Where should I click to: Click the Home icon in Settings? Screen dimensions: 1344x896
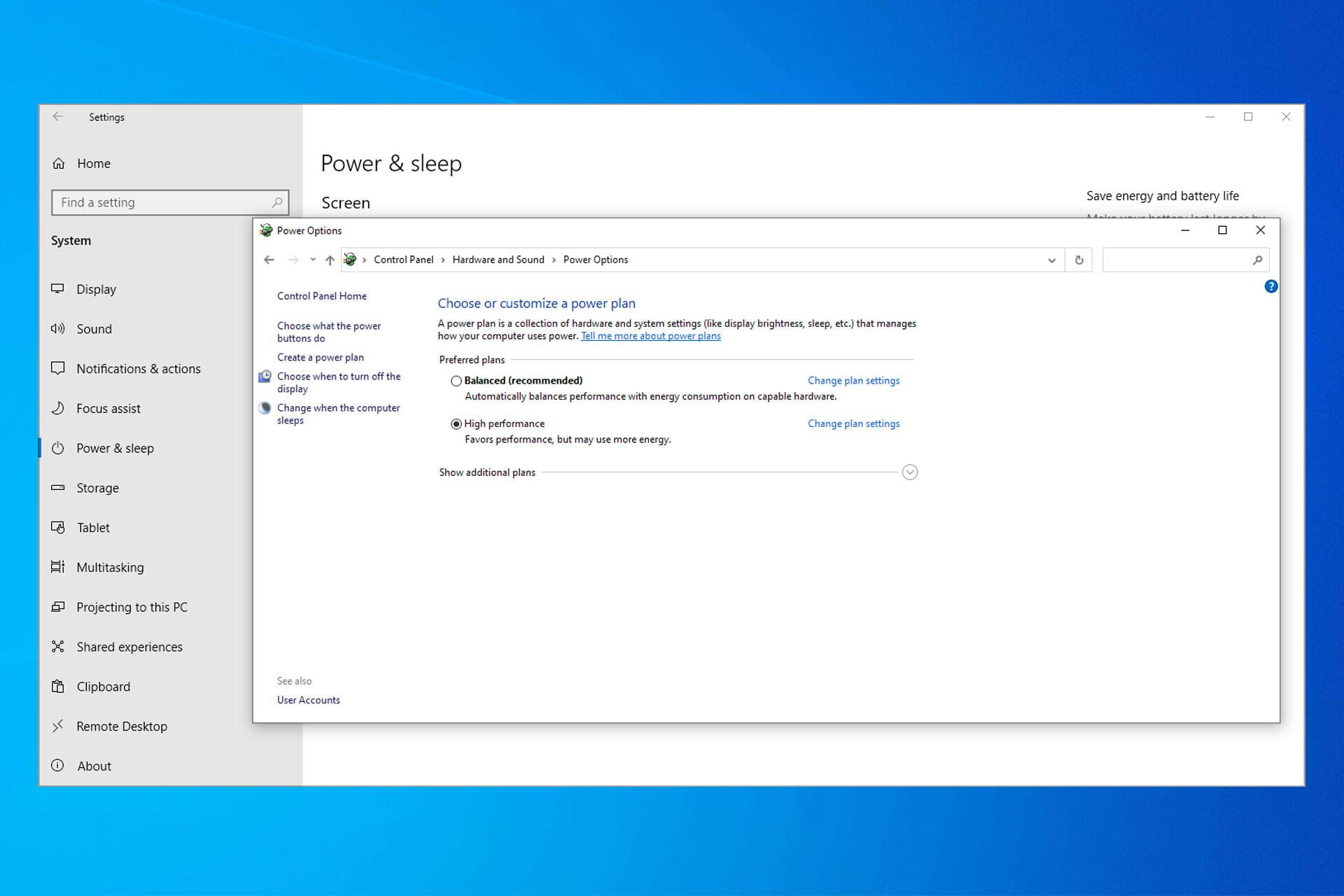[59, 163]
